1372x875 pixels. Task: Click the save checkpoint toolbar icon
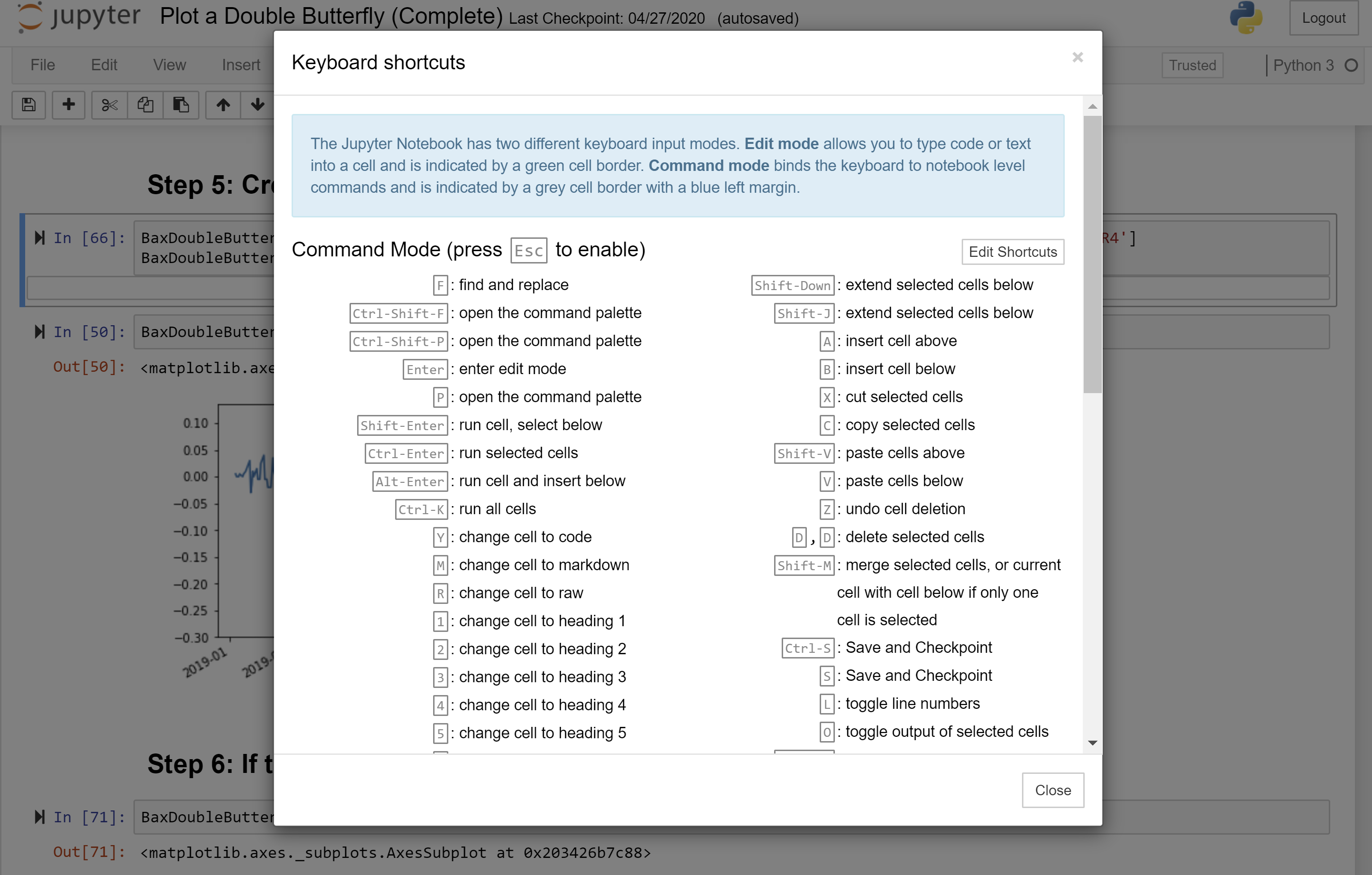click(x=29, y=103)
